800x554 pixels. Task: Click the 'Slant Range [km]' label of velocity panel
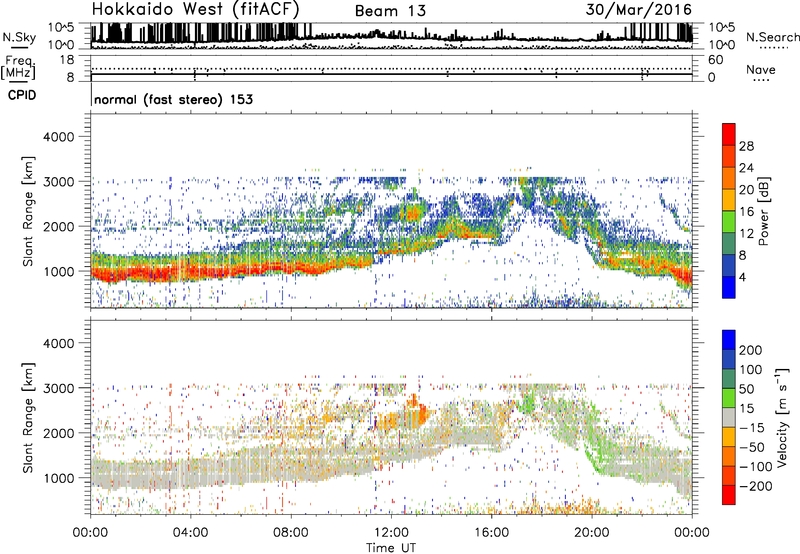(28, 418)
